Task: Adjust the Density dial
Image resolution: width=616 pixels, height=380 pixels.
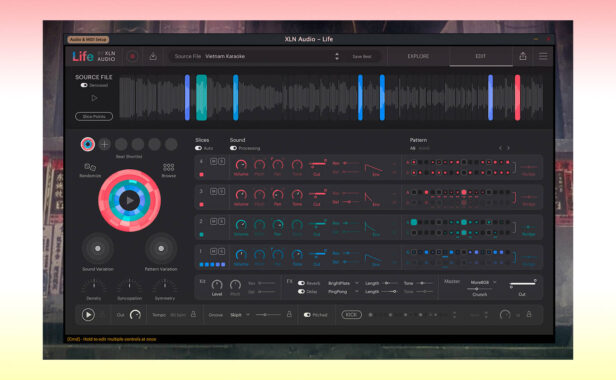Action: tap(94, 286)
